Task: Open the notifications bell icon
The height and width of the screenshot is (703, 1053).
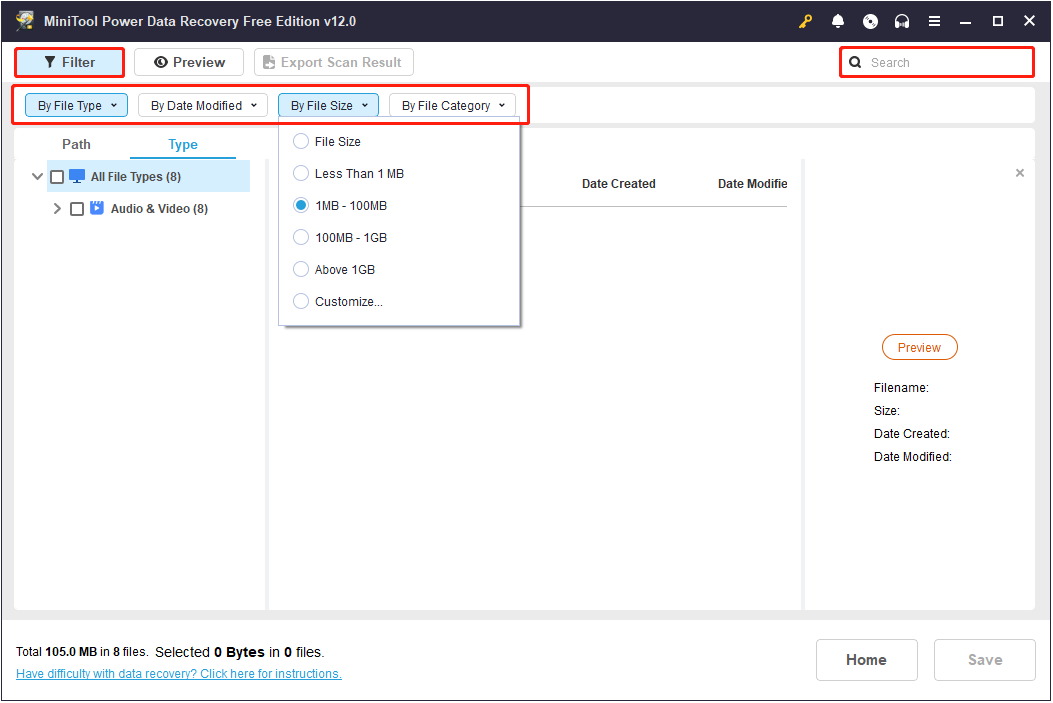Action: [x=837, y=21]
